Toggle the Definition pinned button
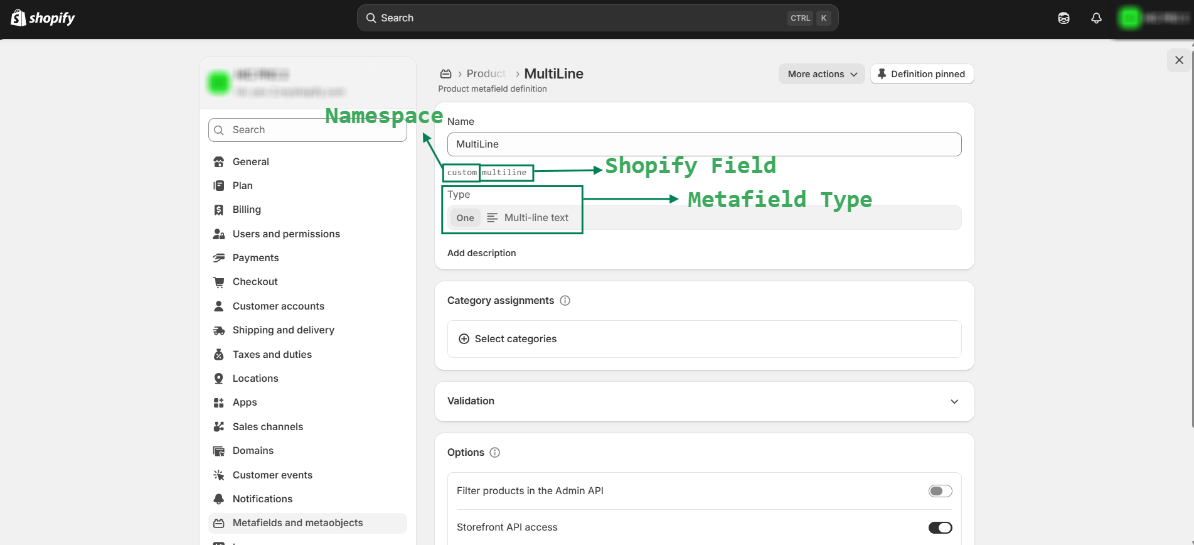Screen dimensions: 1194x545 click(x=921, y=74)
